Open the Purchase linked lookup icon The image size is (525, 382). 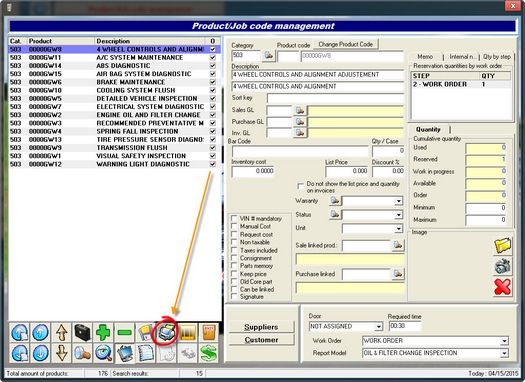point(398,274)
